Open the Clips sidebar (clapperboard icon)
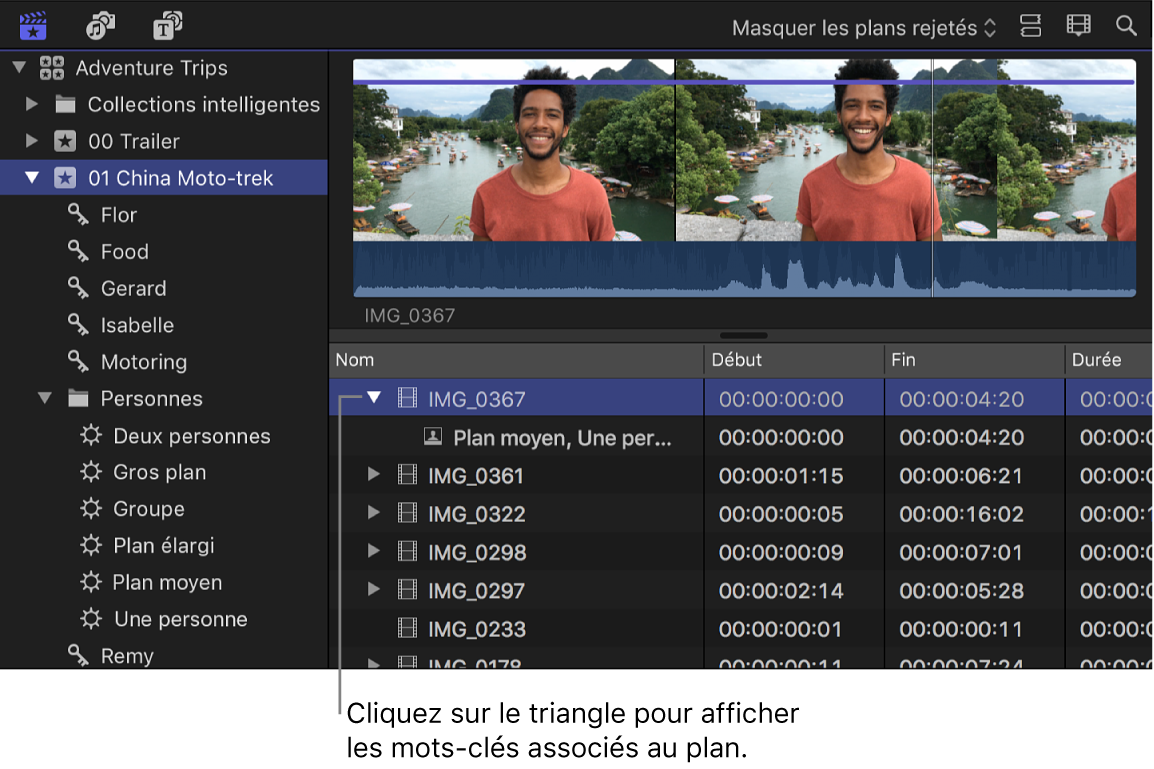The width and height of the screenshot is (1154, 769). pyautogui.click(x=31, y=26)
